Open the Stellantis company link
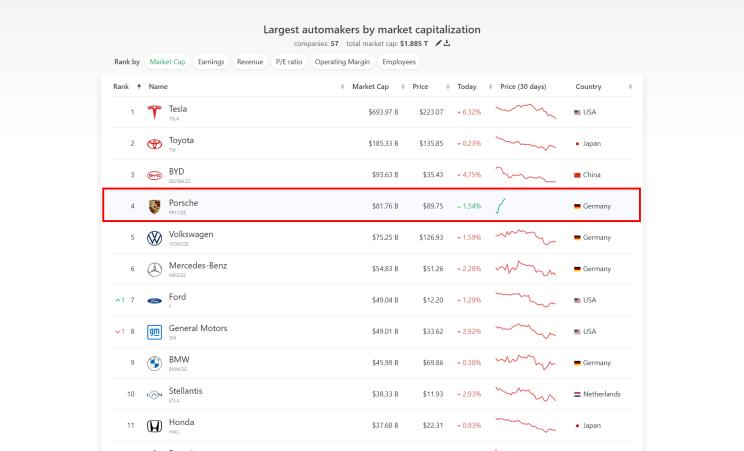The image size is (744, 451). (187, 390)
